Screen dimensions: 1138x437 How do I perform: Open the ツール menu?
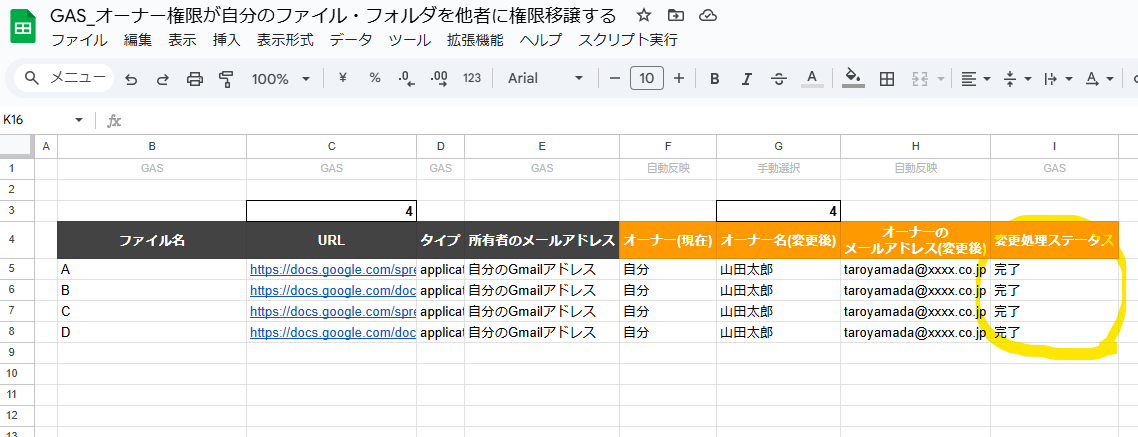[x=410, y=41]
